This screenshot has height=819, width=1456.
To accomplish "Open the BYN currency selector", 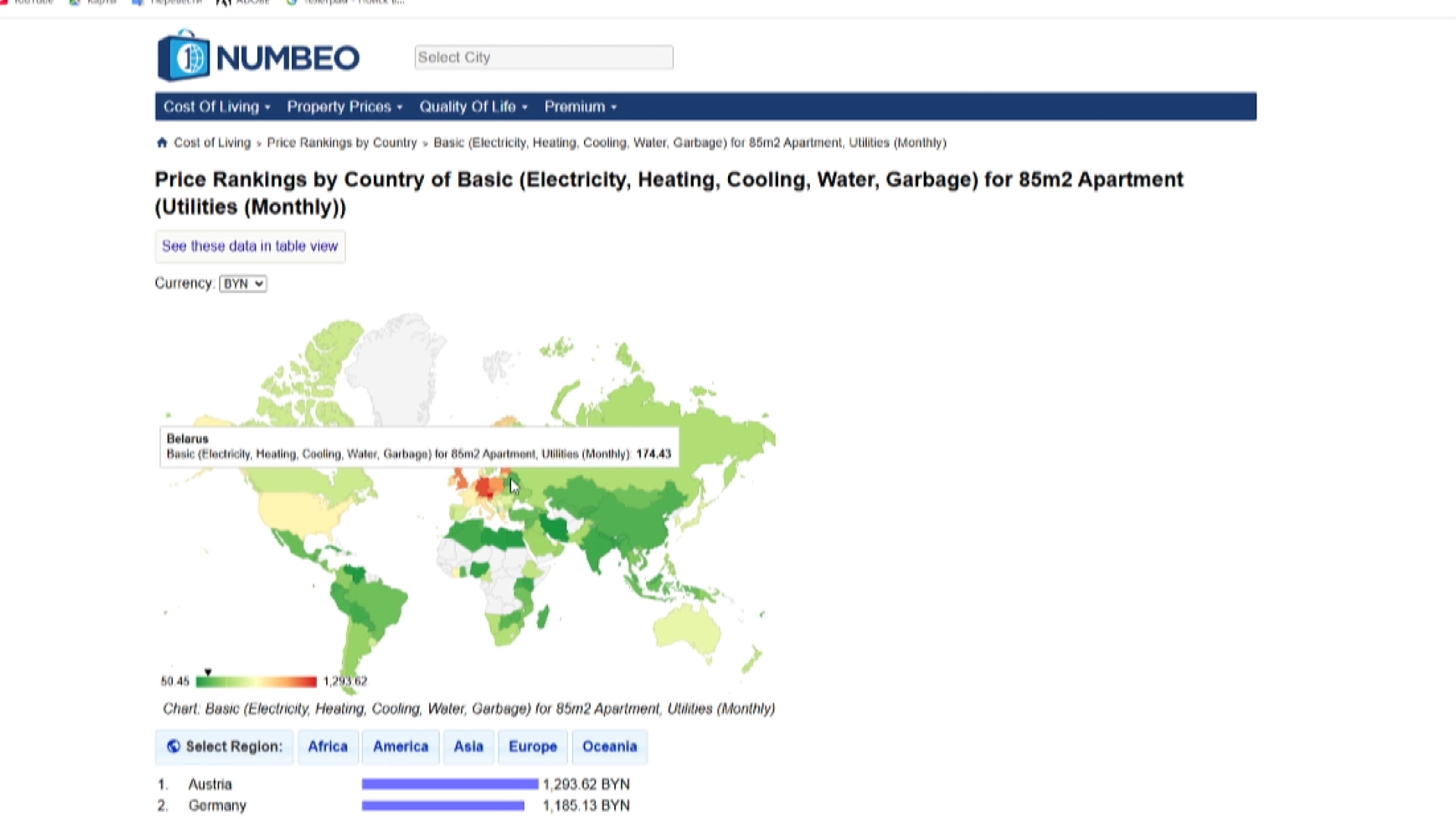I will tap(243, 284).
